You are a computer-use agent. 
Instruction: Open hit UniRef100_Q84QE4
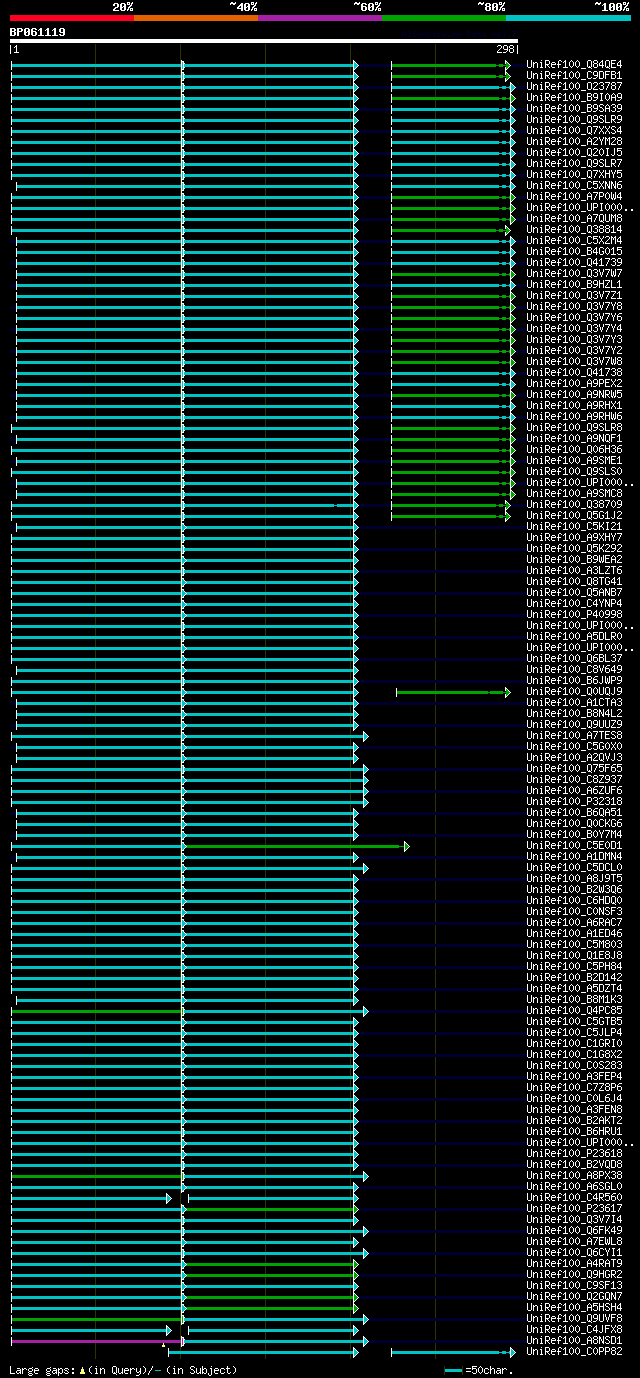tap(574, 64)
